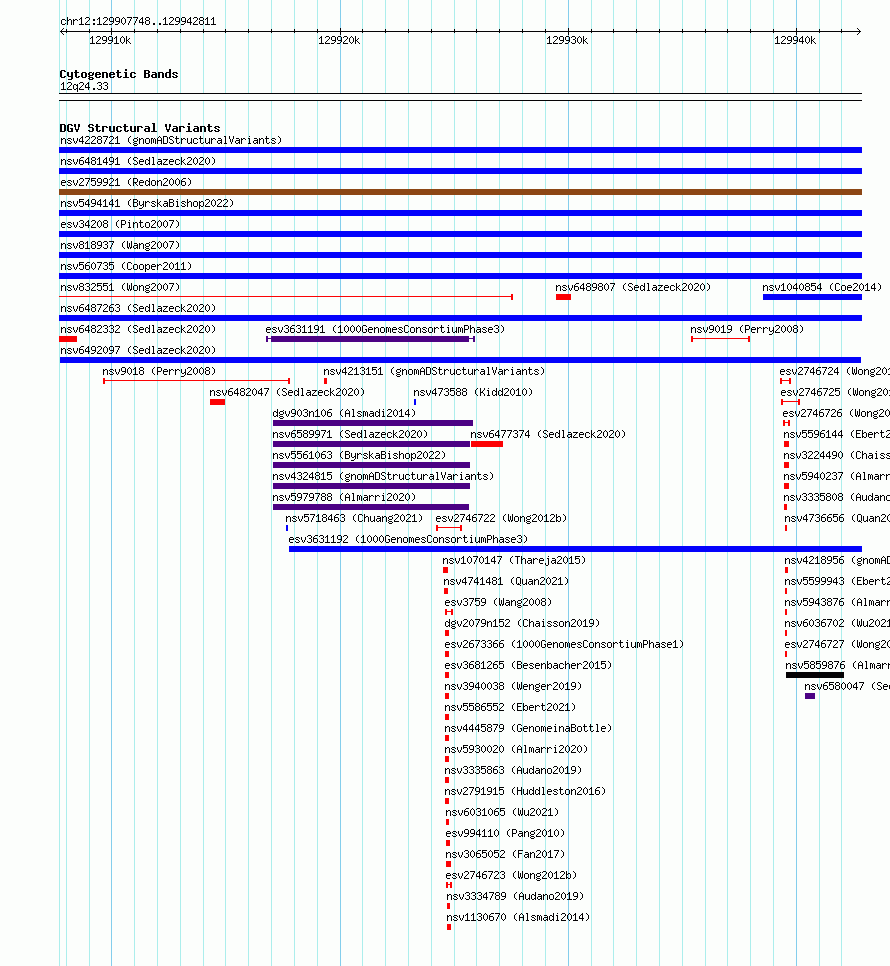Select the nsv4741481 (Quan2021) label
The image size is (890, 966).
click(506, 581)
